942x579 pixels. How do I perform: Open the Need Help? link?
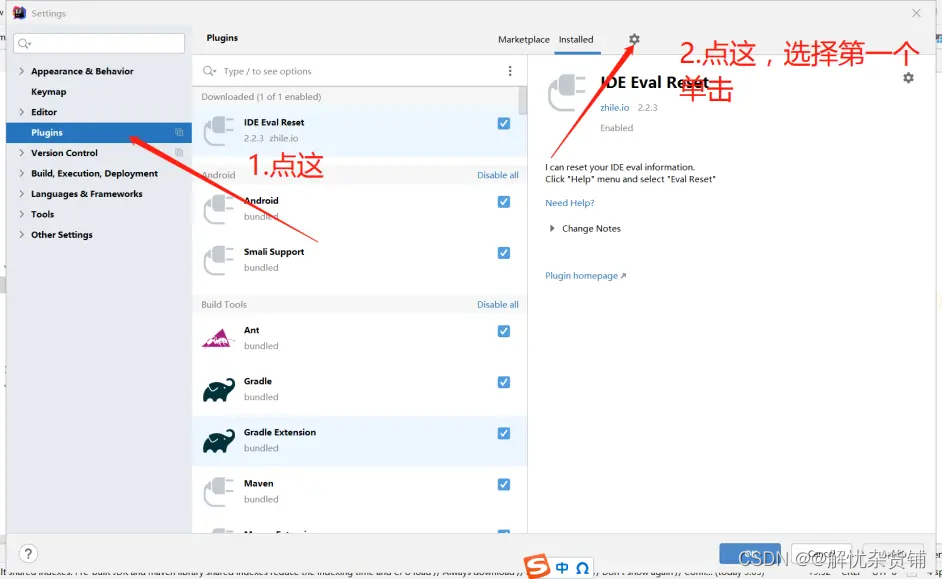570,203
